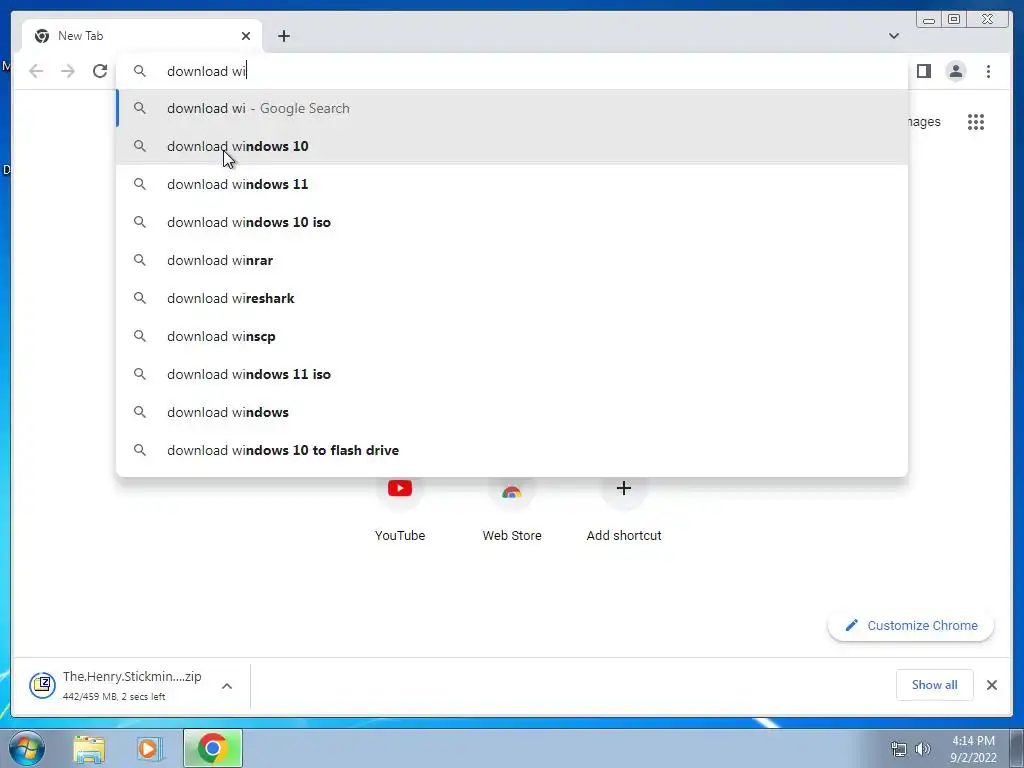The width and height of the screenshot is (1024, 768).
Task: Choose 'download windows 10 to flash drive'
Action: [512, 450]
